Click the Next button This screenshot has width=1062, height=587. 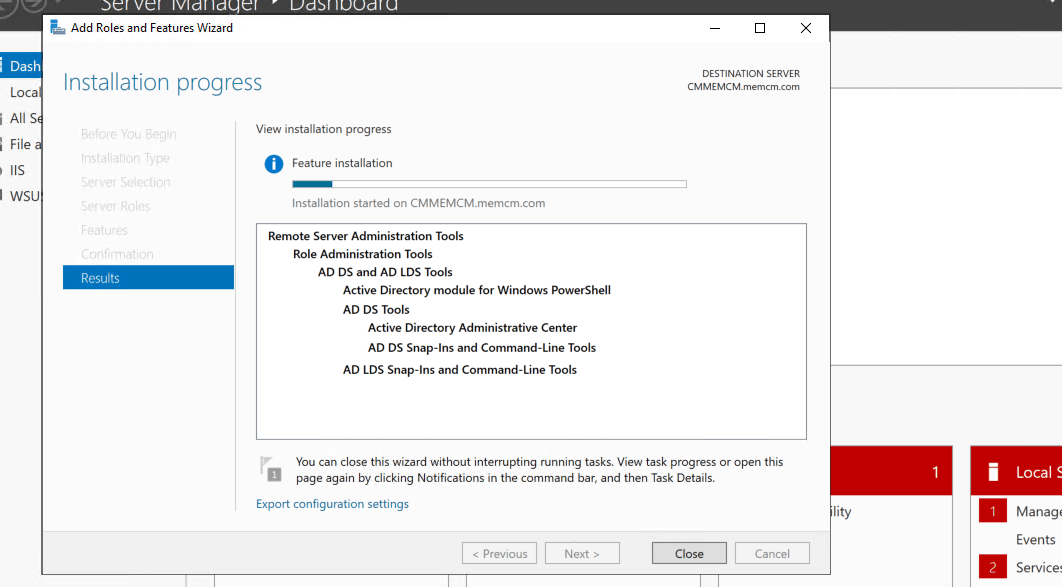[582, 553]
